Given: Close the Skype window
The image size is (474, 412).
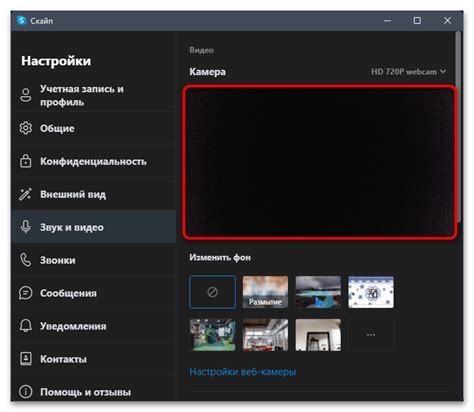Looking at the screenshot, I should (447, 21).
